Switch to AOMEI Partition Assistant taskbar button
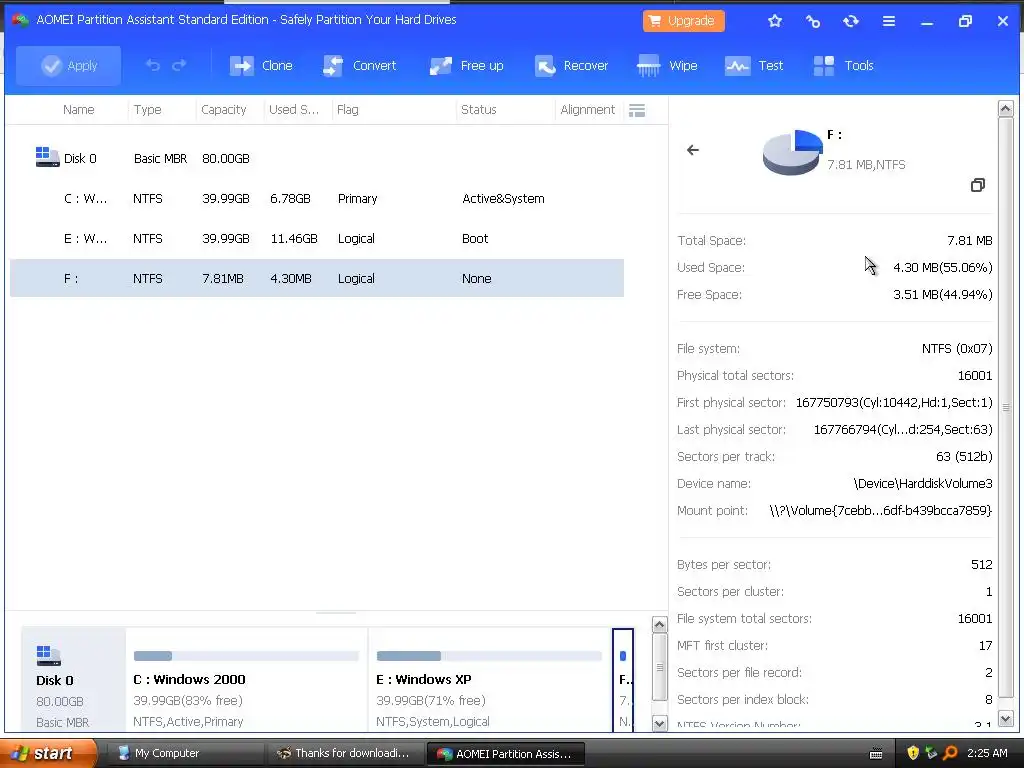1024x768 pixels. point(505,754)
